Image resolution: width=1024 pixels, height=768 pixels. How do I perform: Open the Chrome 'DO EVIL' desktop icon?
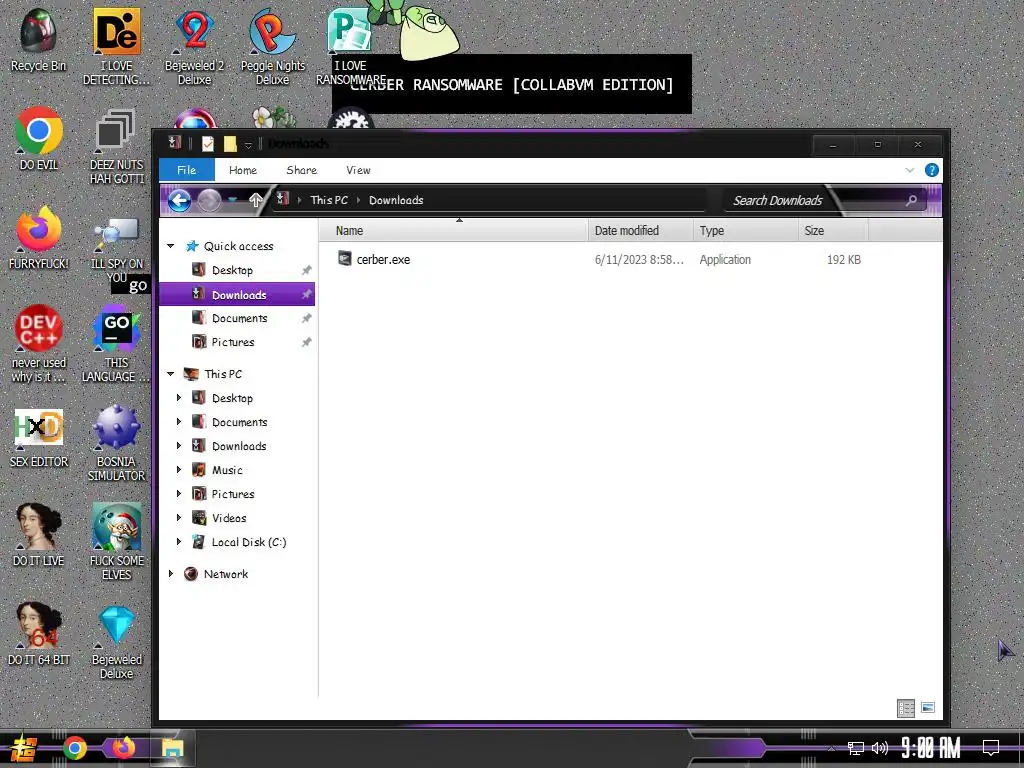tap(38, 138)
